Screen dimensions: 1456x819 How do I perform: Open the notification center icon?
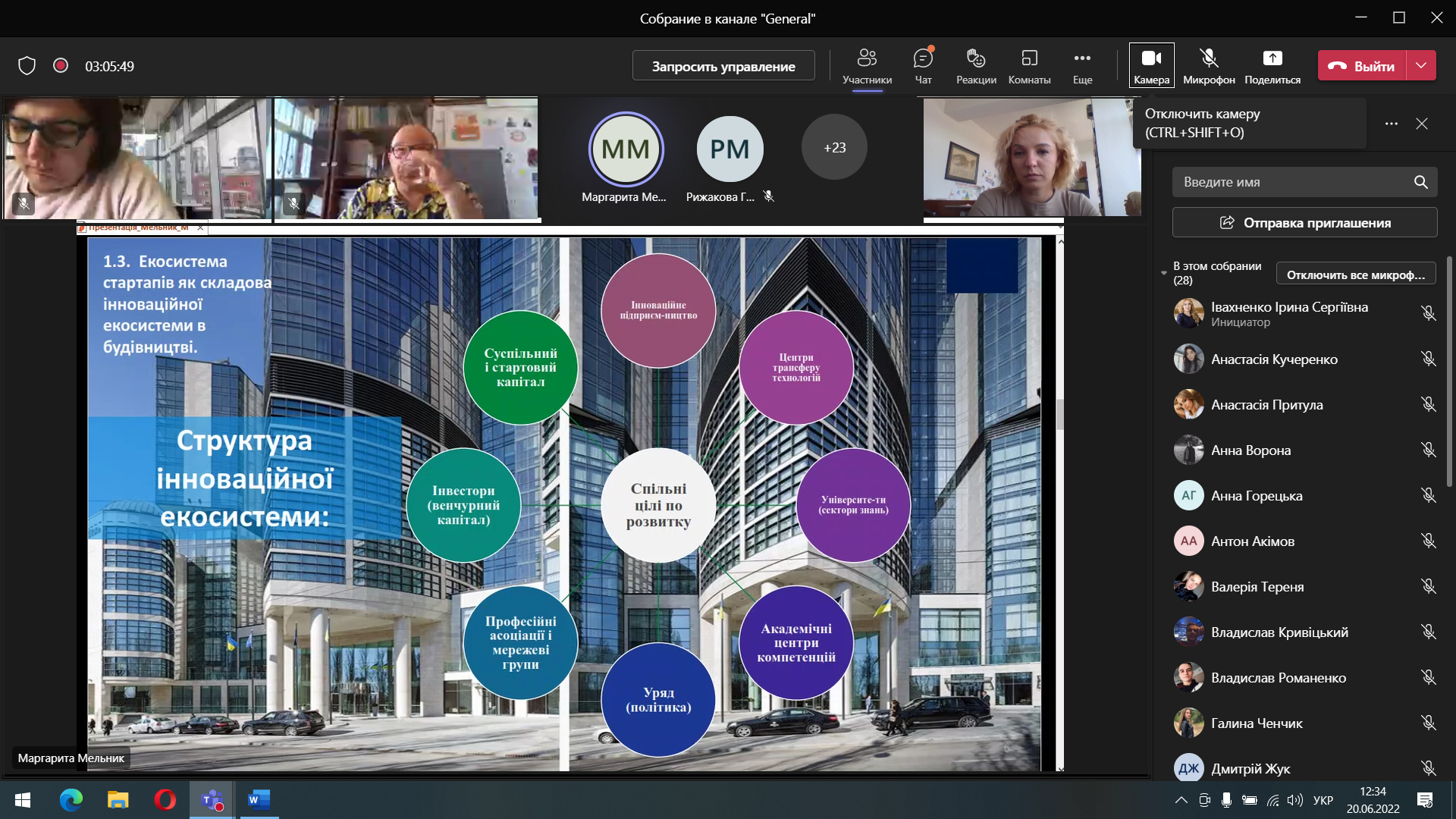click(1425, 800)
